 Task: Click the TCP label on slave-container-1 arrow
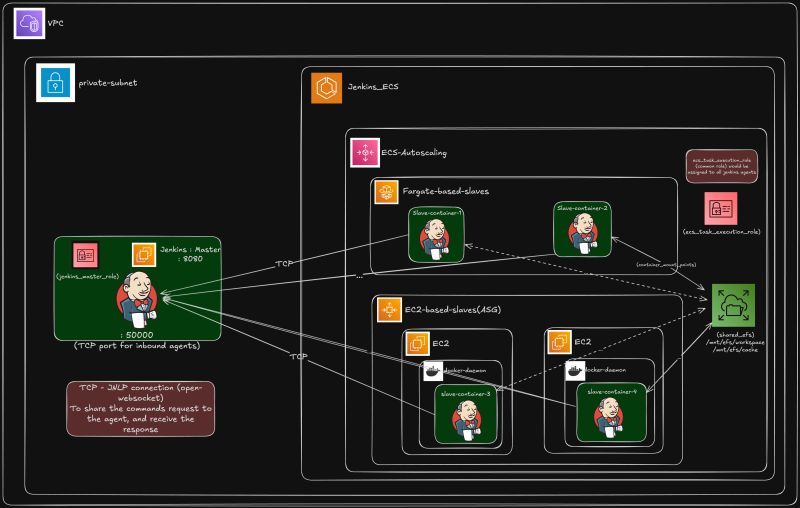(284, 264)
